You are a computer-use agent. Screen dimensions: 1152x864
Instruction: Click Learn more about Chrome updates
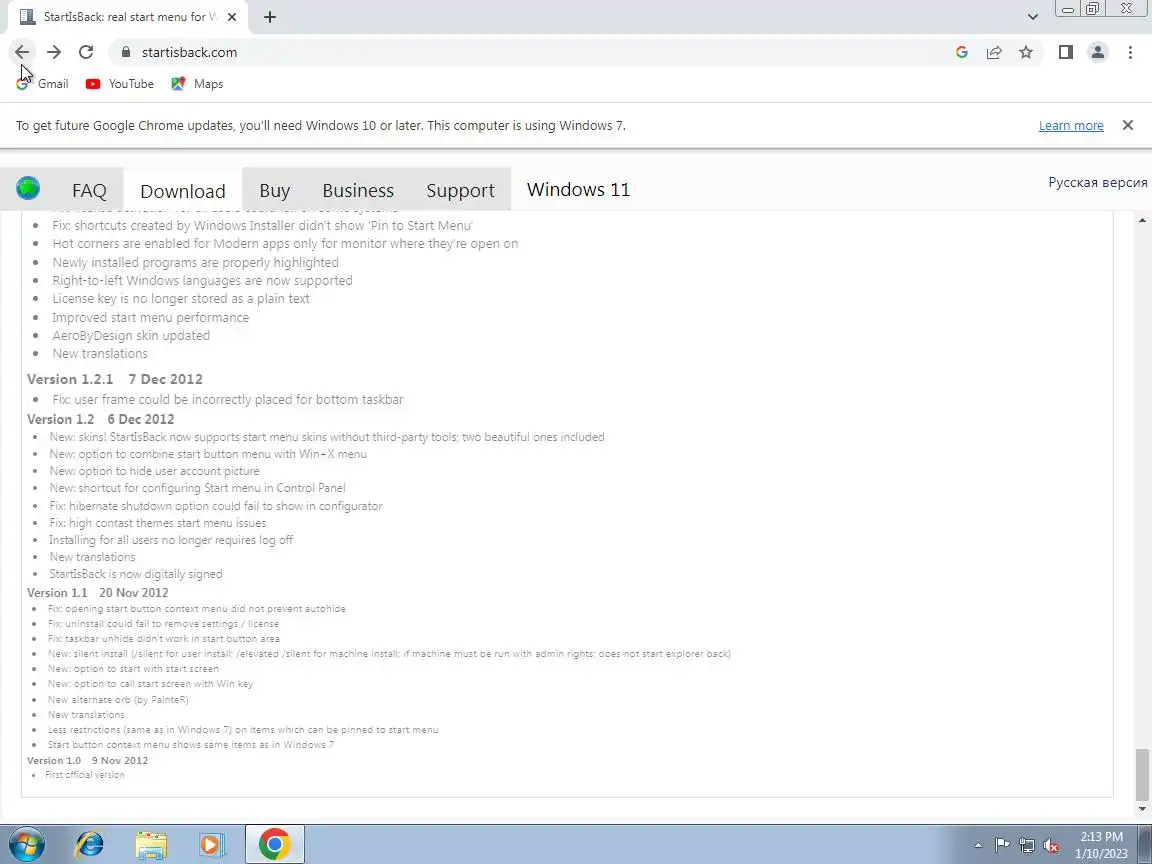pyautogui.click(x=1070, y=126)
